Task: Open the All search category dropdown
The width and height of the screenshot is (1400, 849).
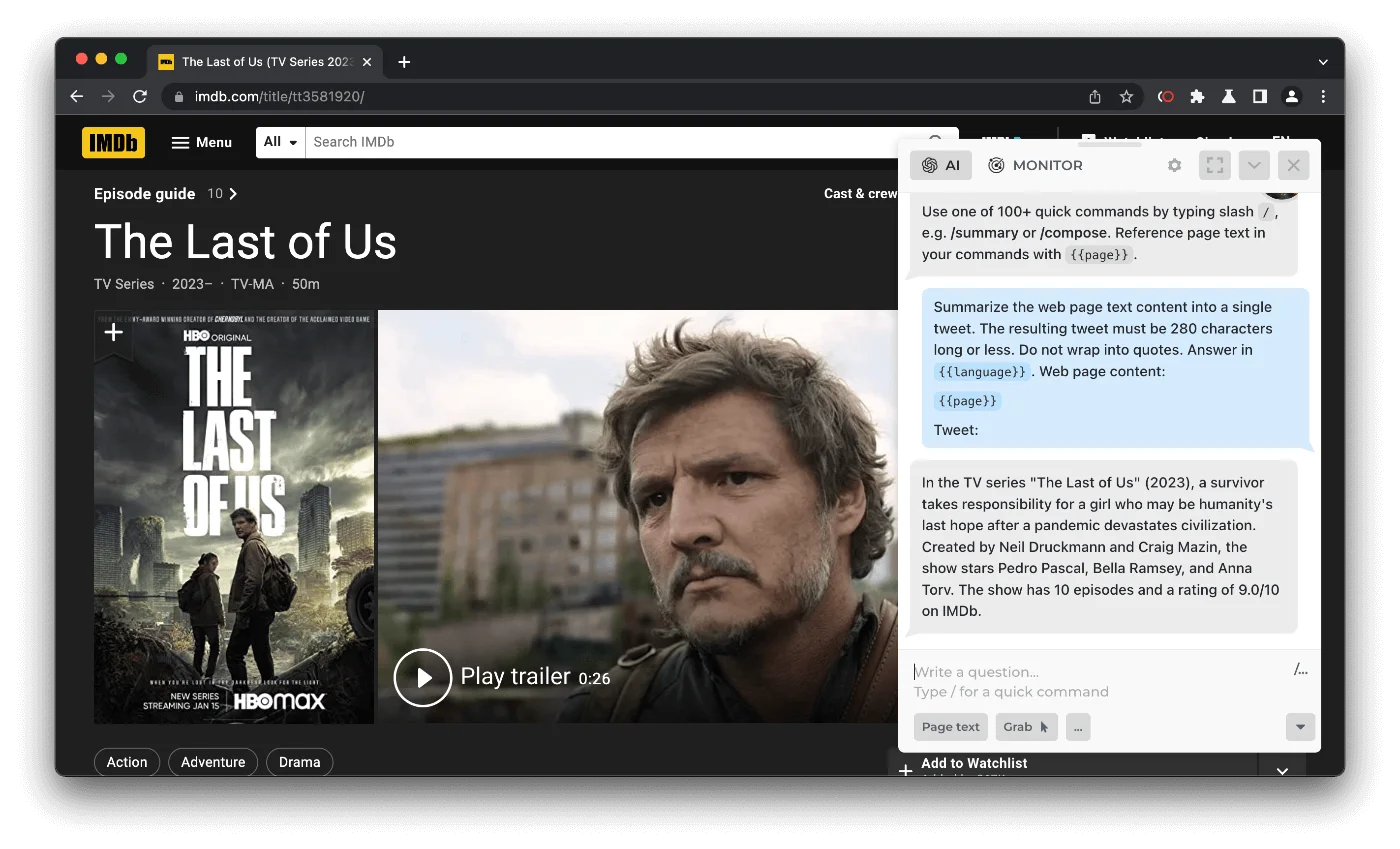Action: pos(281,142)
